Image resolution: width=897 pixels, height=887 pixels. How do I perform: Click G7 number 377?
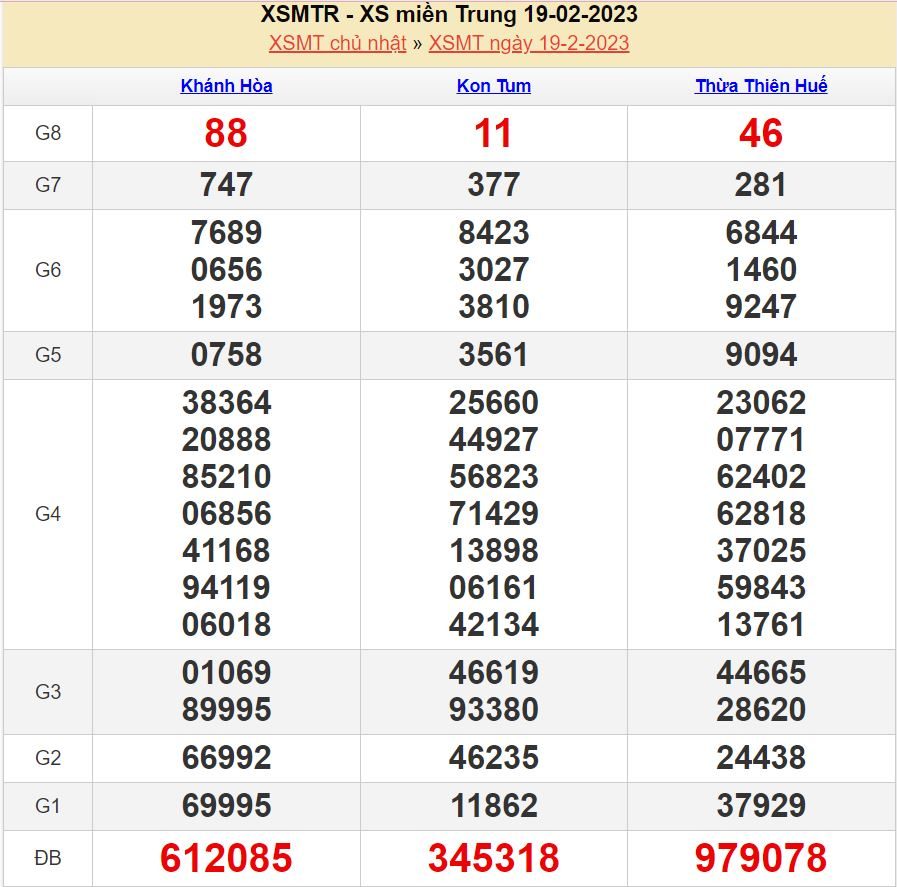point(494,185)
